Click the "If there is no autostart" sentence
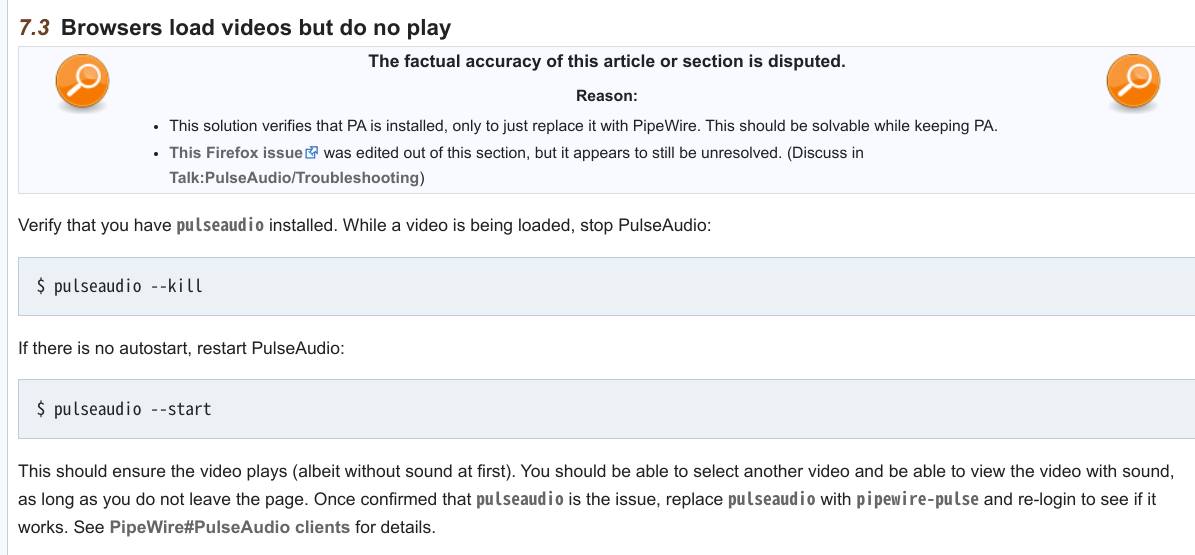Screen dimensions: 1195x555 pos(181,350)
